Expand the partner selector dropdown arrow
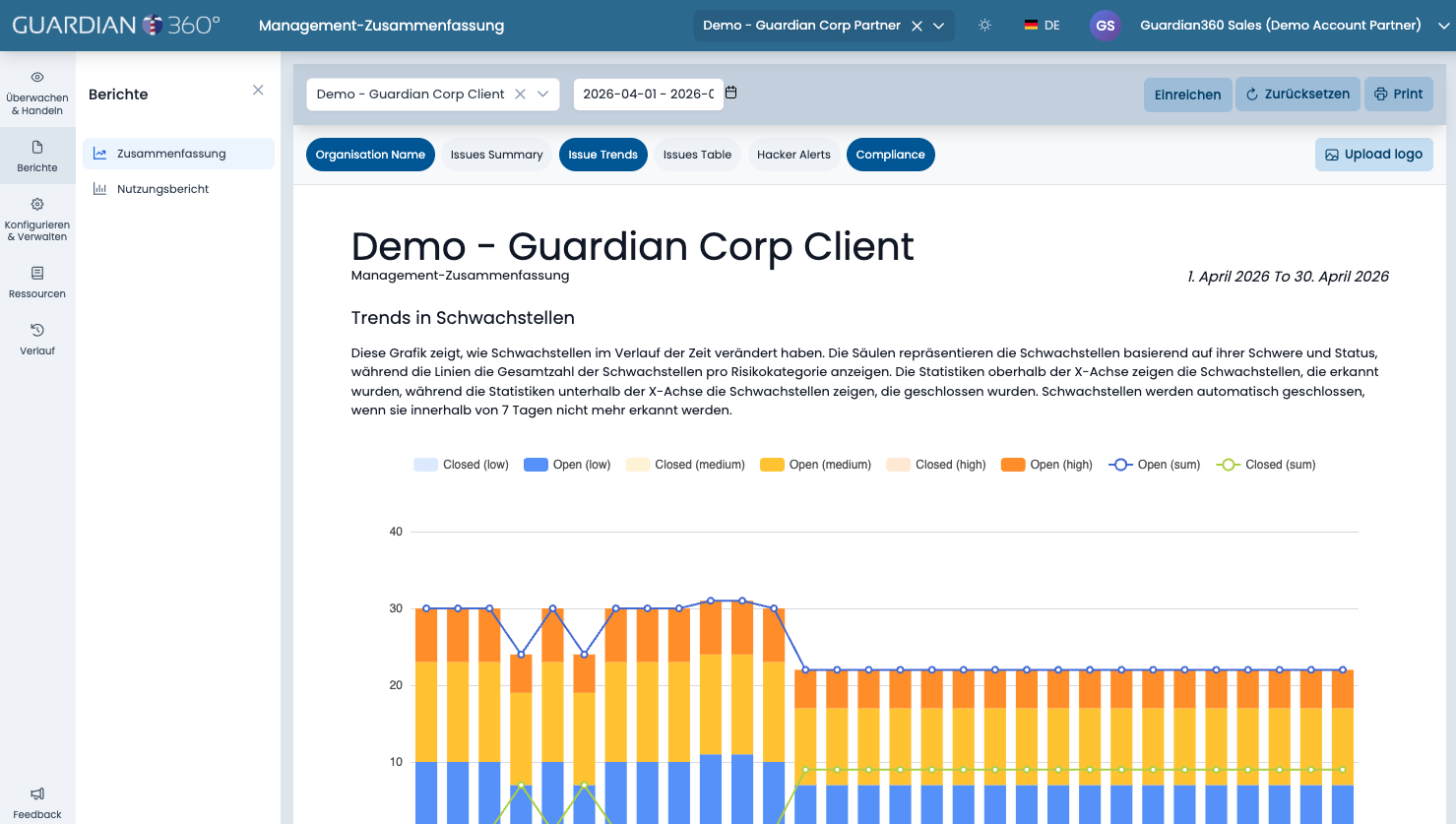Image resolution: width=1456 pixels, height=824 pixels. 939,26
